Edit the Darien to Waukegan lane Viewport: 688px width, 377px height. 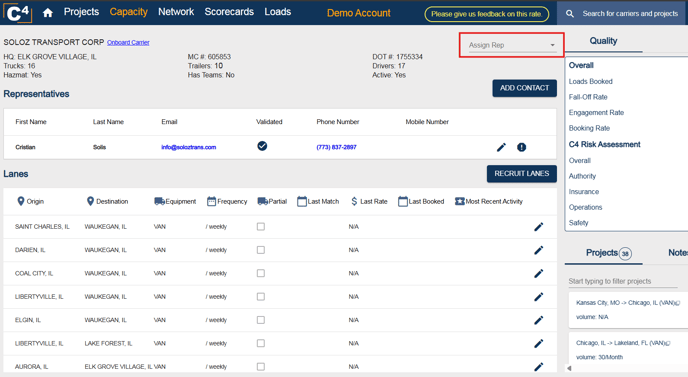[x=538, y=250]
